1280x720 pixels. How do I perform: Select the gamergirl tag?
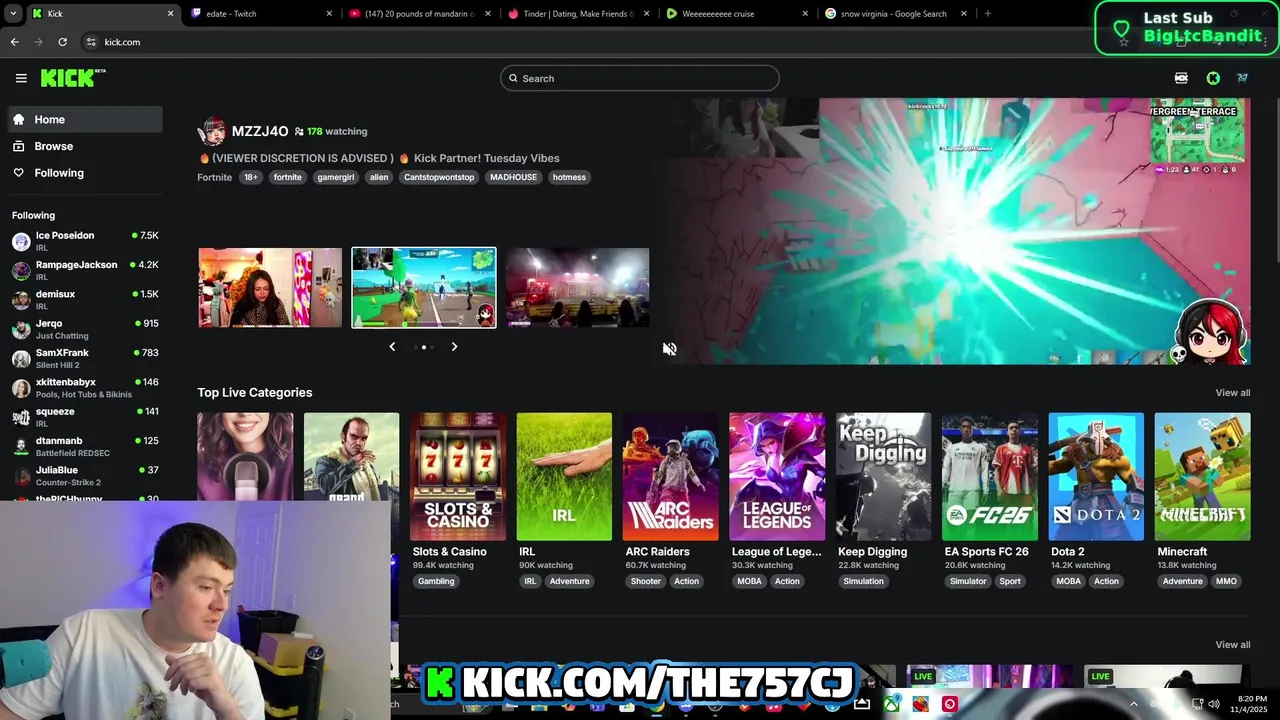point(336,177)
